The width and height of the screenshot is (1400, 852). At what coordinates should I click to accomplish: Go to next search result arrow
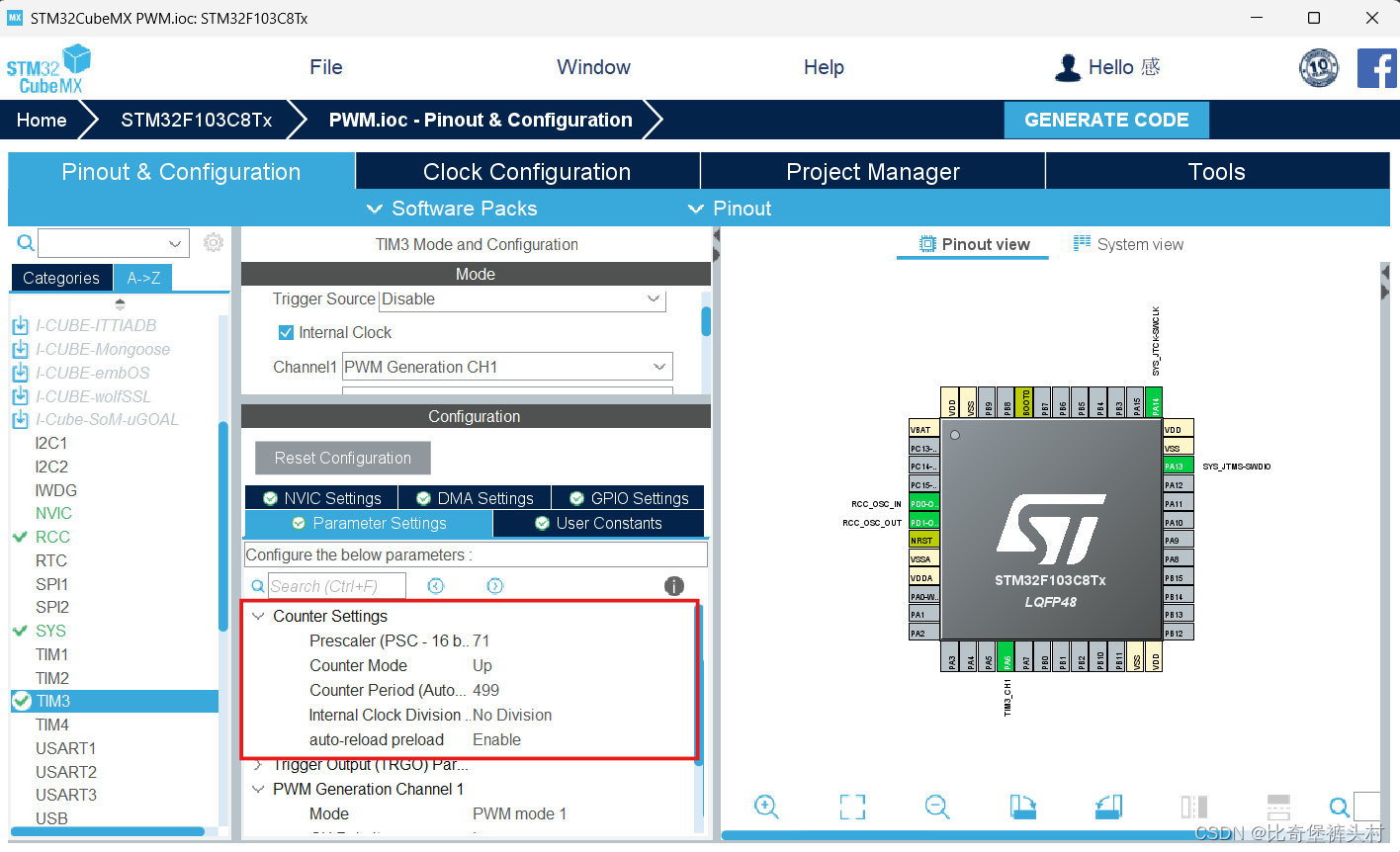pos(495,586)
